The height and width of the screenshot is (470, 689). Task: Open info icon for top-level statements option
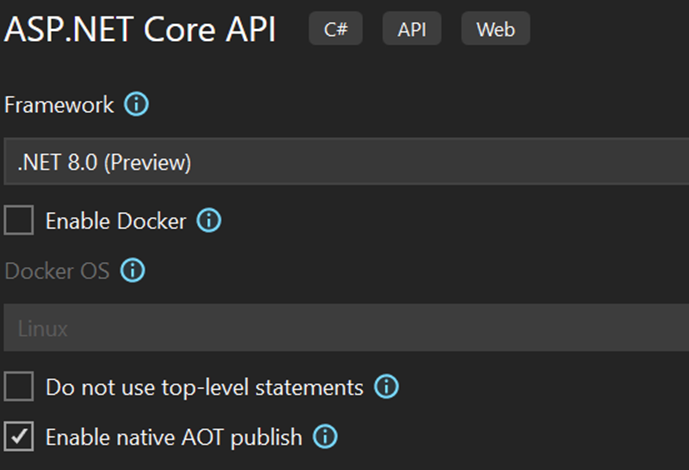pos(386,387)
